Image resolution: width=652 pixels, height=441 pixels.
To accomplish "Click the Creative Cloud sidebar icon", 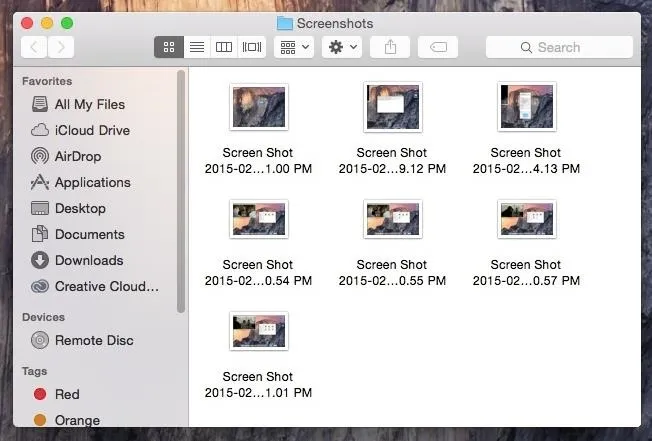I will [40, 286].
